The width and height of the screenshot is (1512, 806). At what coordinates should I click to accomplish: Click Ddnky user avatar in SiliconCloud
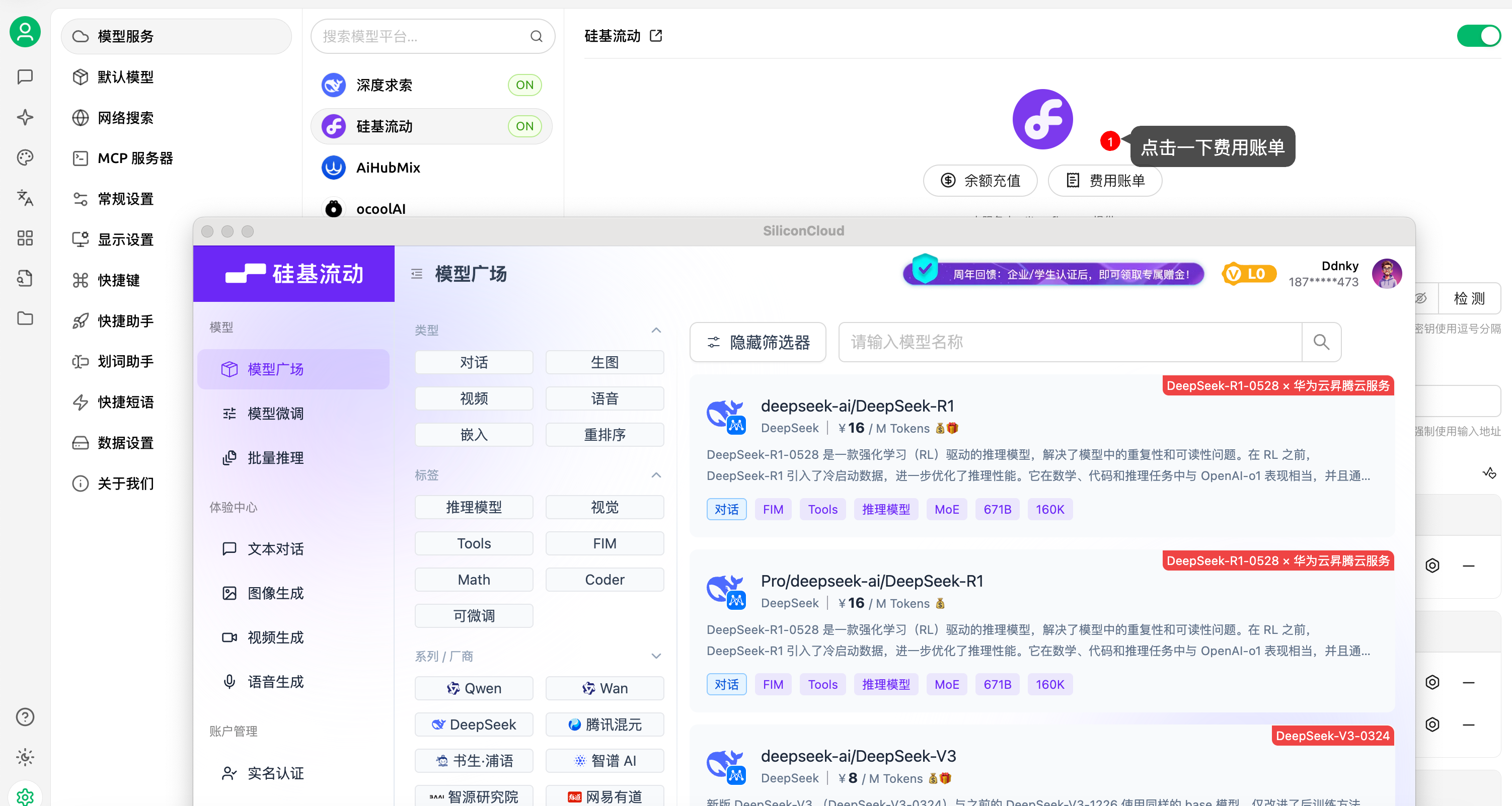point(1387,274)
